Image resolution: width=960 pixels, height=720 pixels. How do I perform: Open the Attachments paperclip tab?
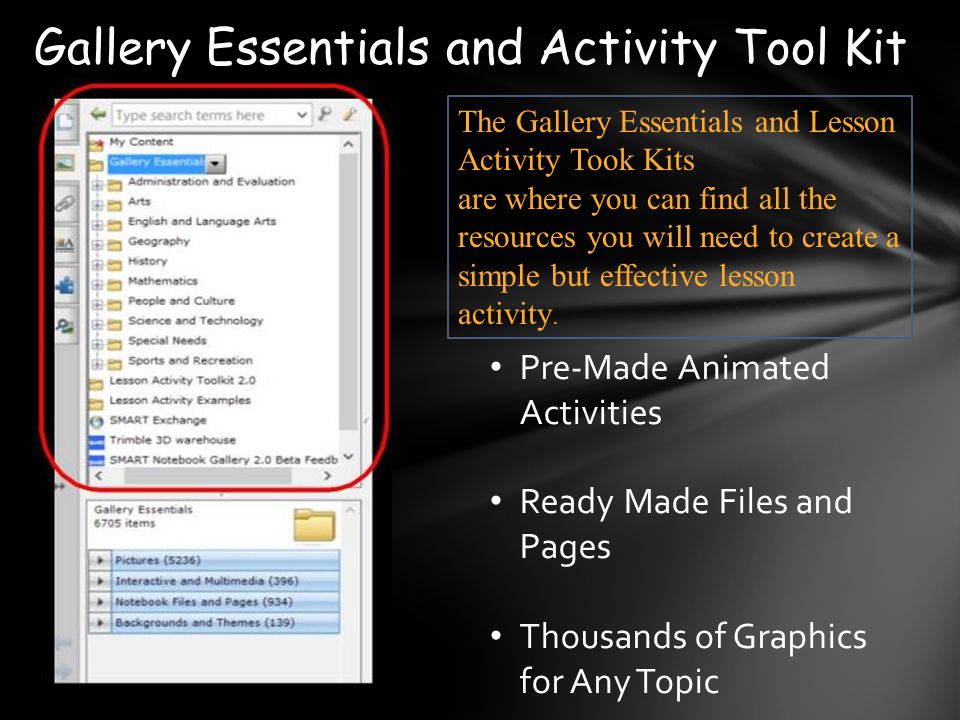65,203
